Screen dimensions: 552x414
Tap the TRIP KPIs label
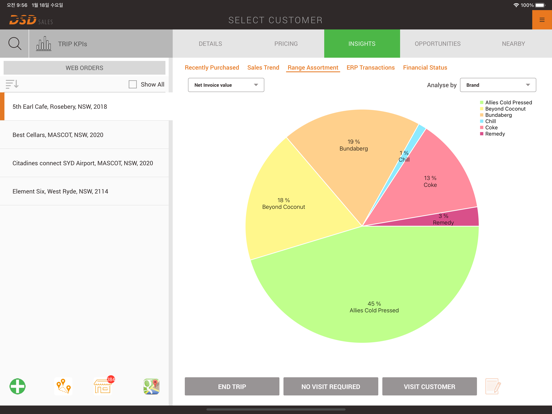coord(73,44)
